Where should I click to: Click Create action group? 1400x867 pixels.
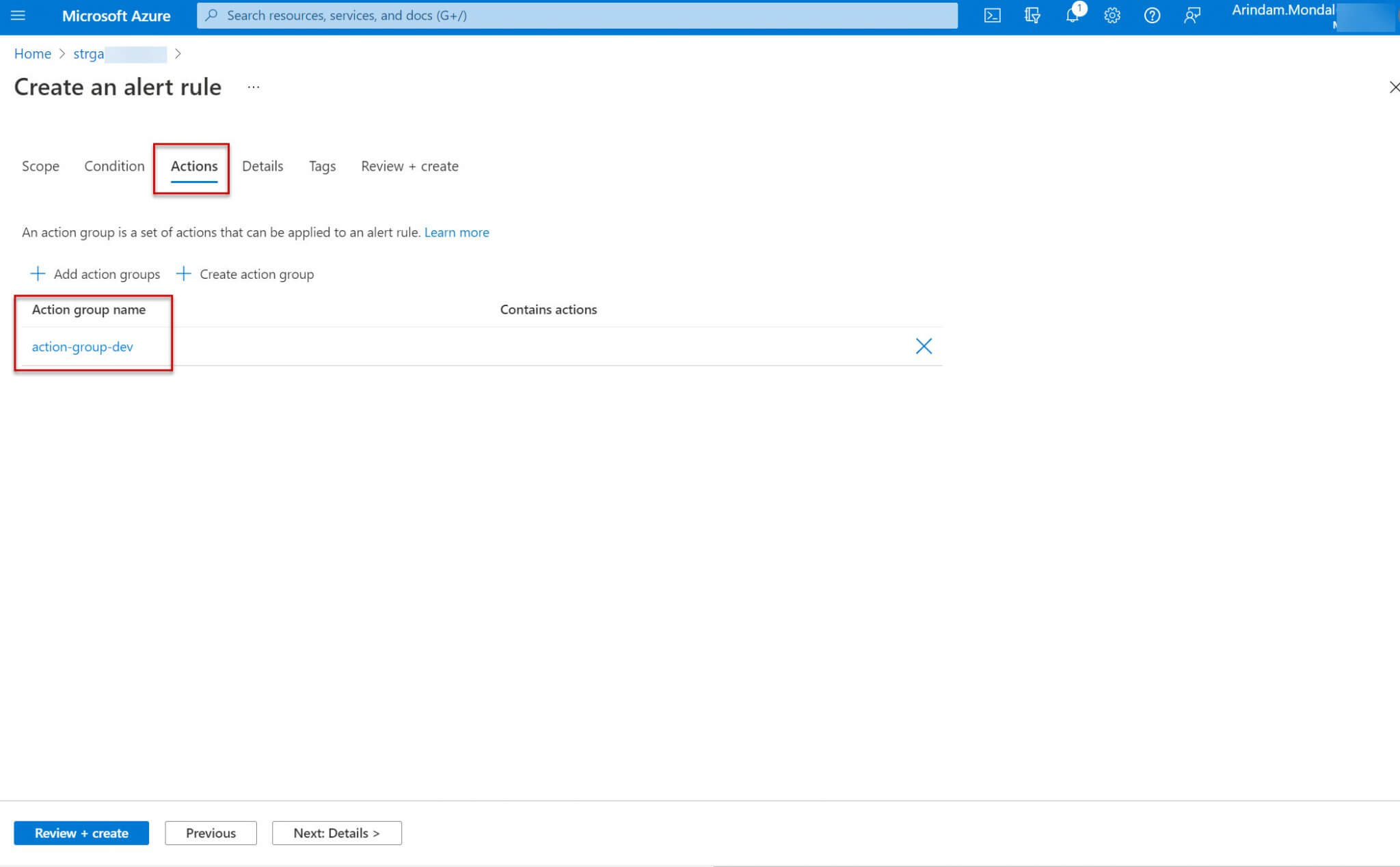point(245,274)
